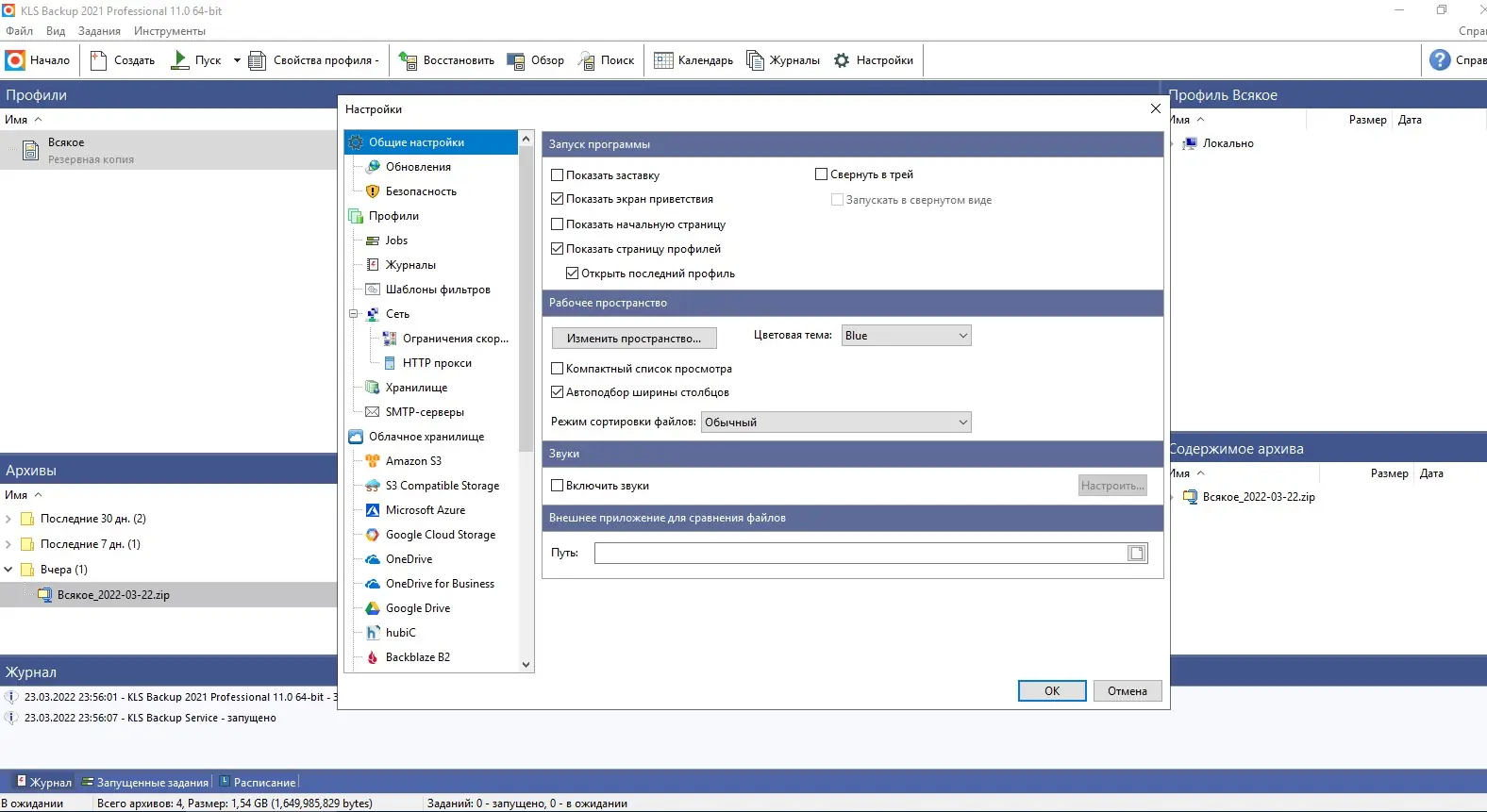Viewport: 1487px width, 812px height.
Task: Collapse the Сеть tree node
Action: tap(354, 314)
